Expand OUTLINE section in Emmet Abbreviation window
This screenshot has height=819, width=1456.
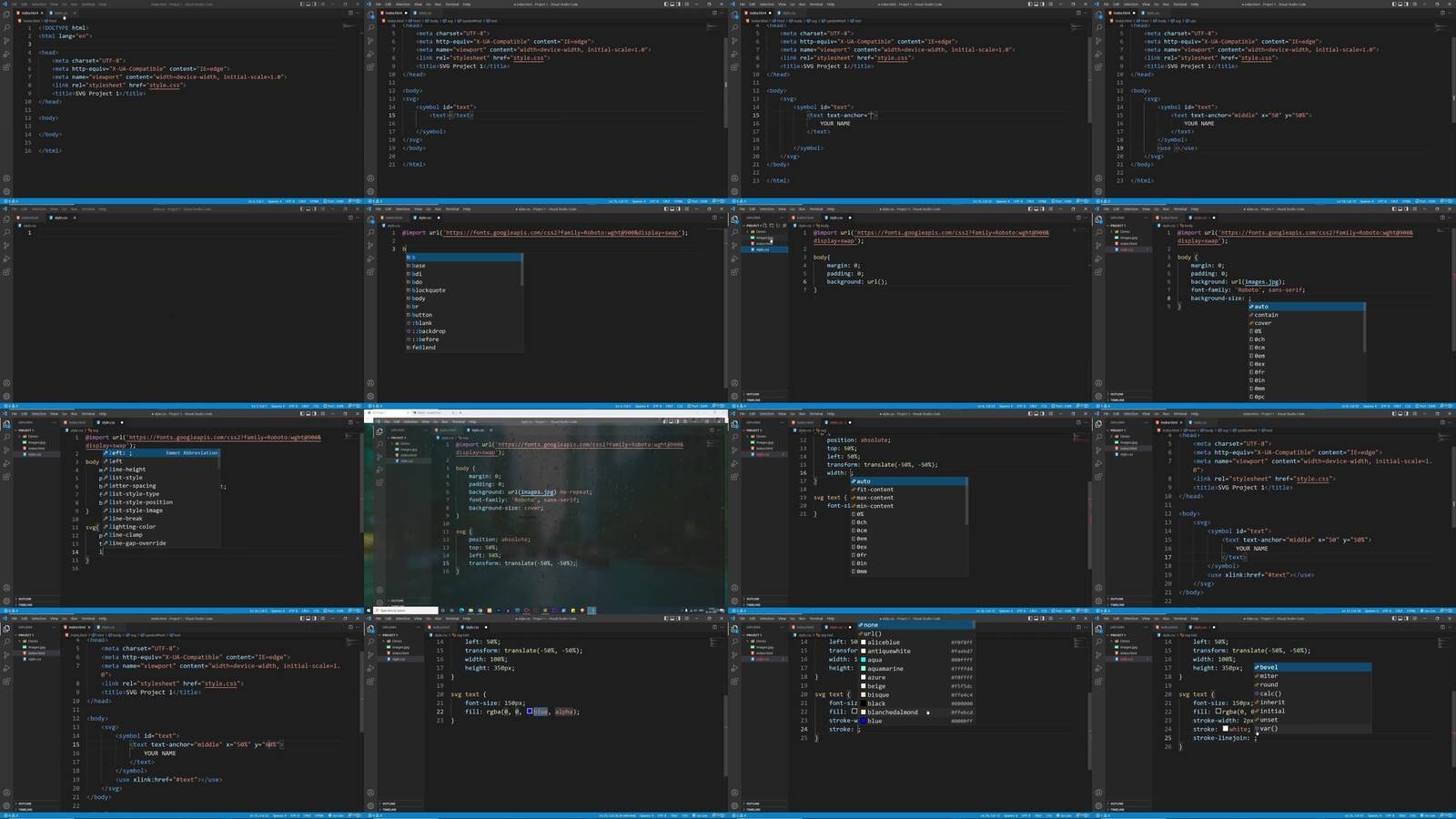click(x=38, y=599)
